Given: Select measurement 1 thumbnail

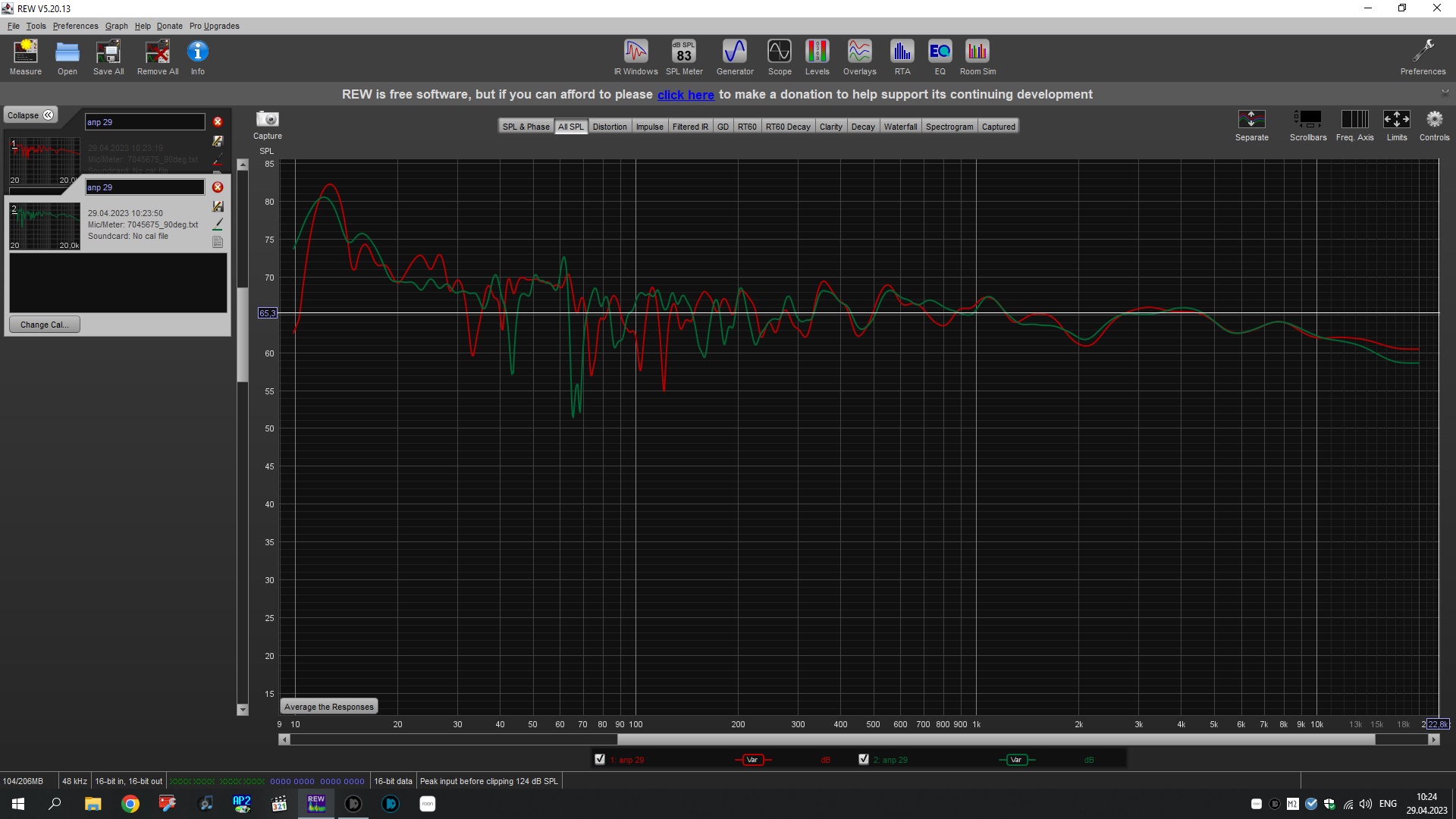Looking at the screenshot, I should click(x=45, y=161).
